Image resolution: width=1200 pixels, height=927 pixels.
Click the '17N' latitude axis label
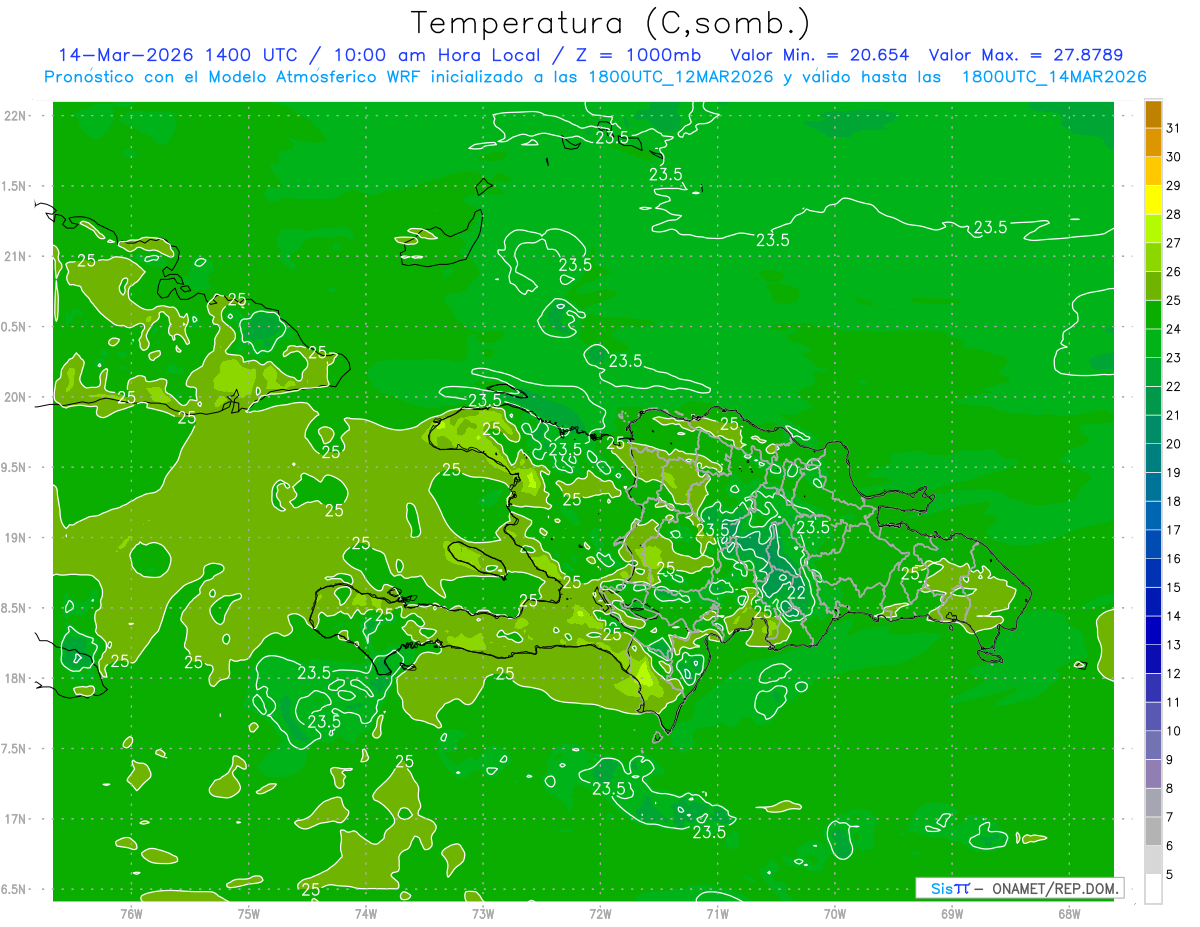(15, 819)
